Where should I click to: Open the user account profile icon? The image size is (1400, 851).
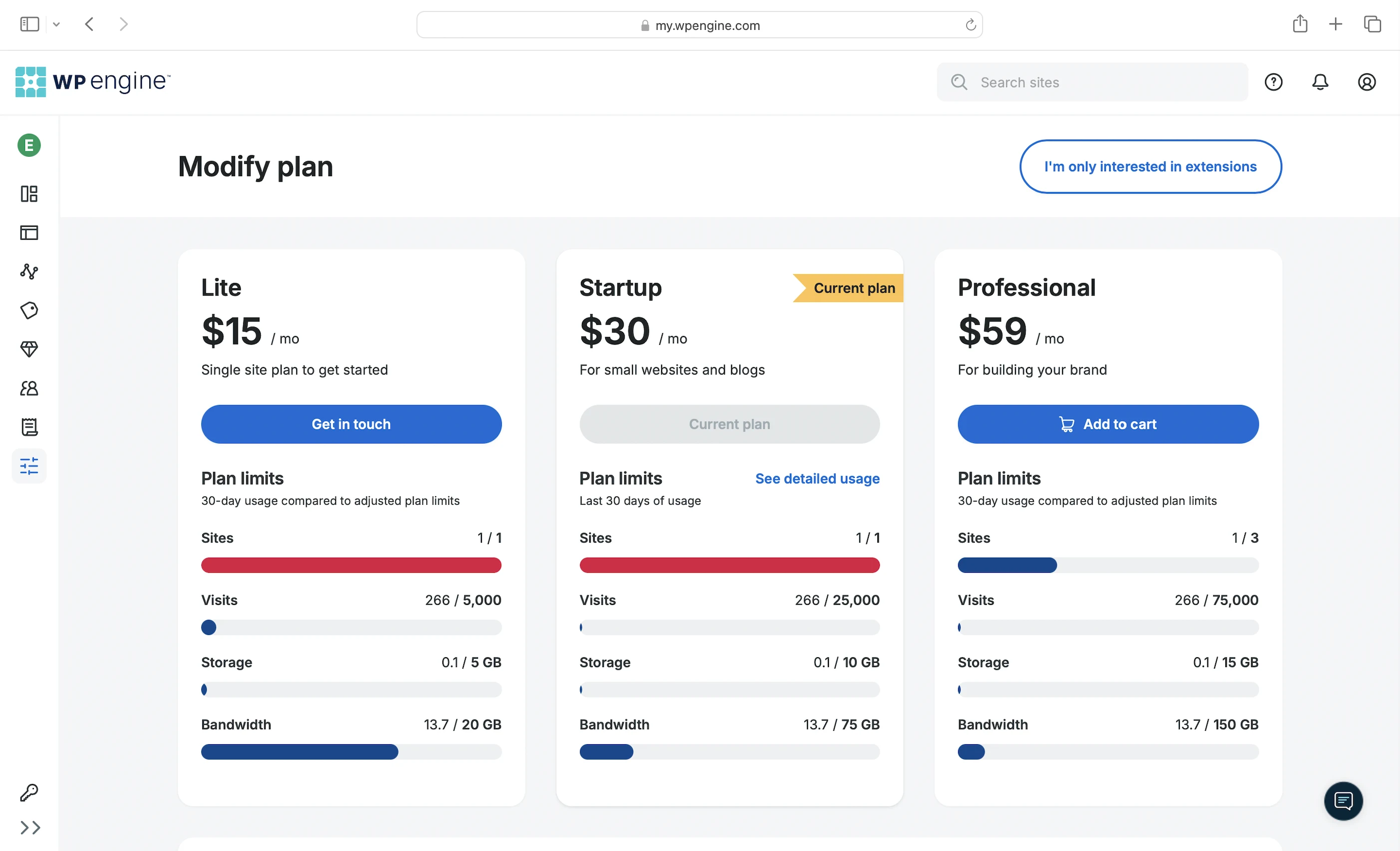coord(1367,82)
